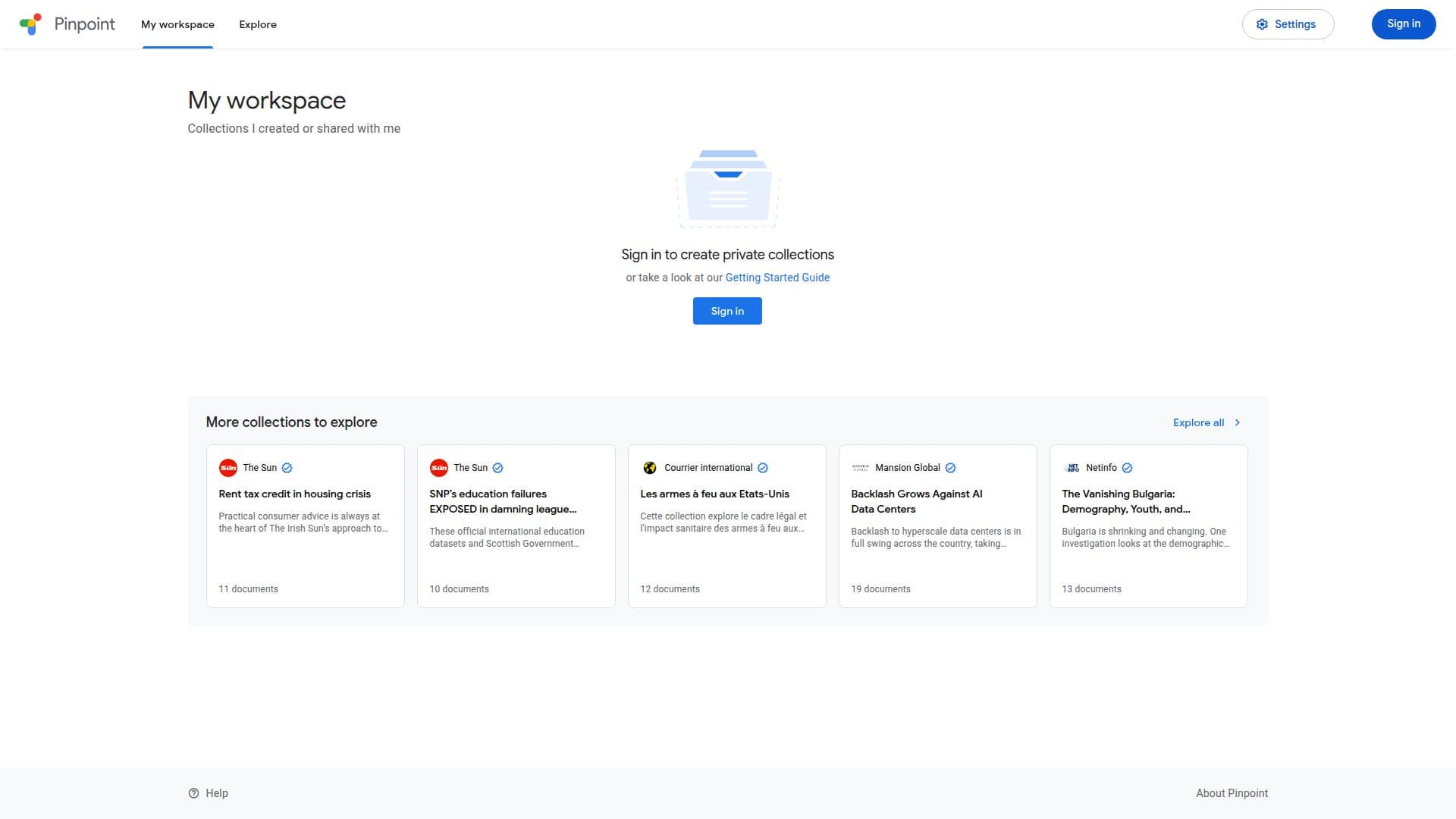Screen dimensions: 1456x819
Task: Click the center Sign in button
Action: (x=727, y=311)
